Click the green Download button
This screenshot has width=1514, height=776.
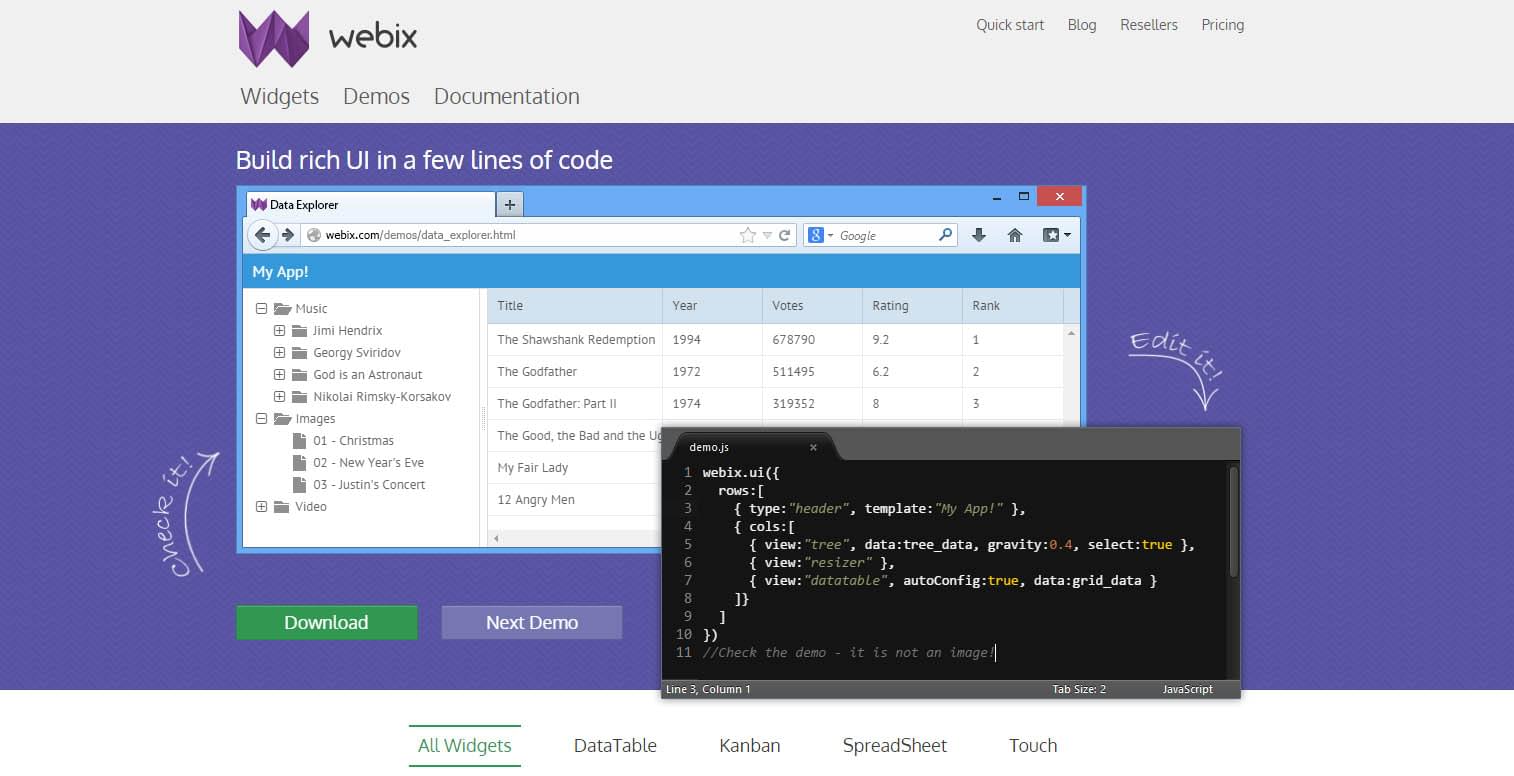click(x=326, y=622)
